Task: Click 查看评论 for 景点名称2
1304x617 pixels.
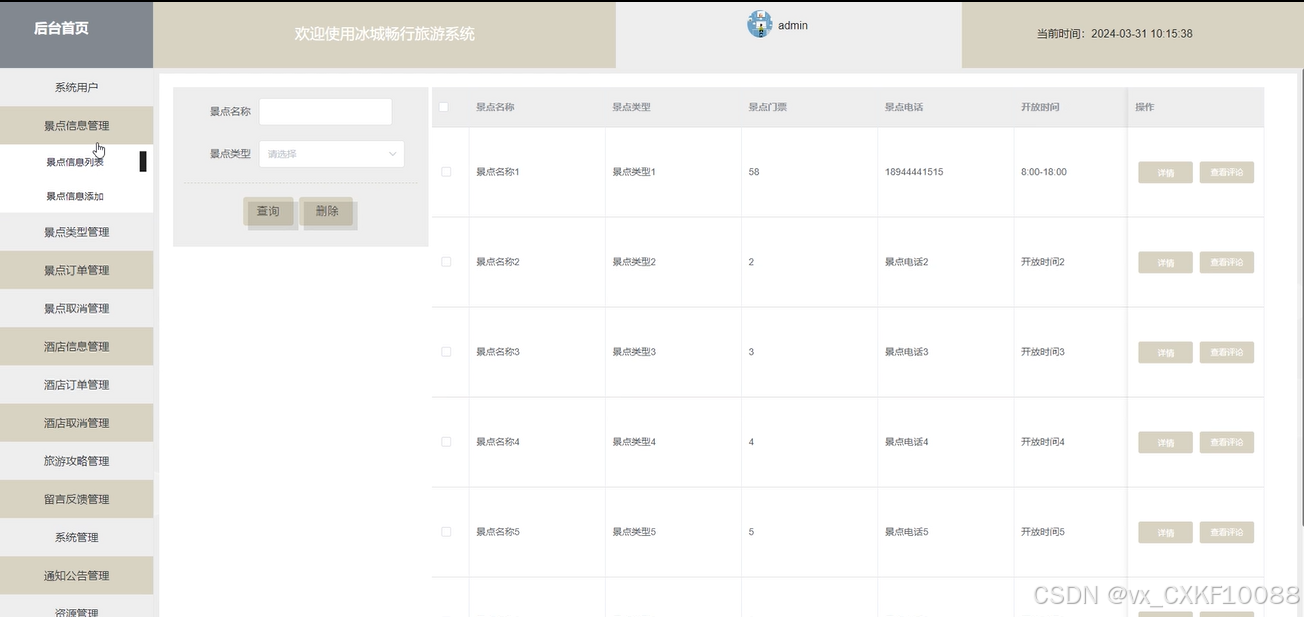Action: (x=1227, y=262)
